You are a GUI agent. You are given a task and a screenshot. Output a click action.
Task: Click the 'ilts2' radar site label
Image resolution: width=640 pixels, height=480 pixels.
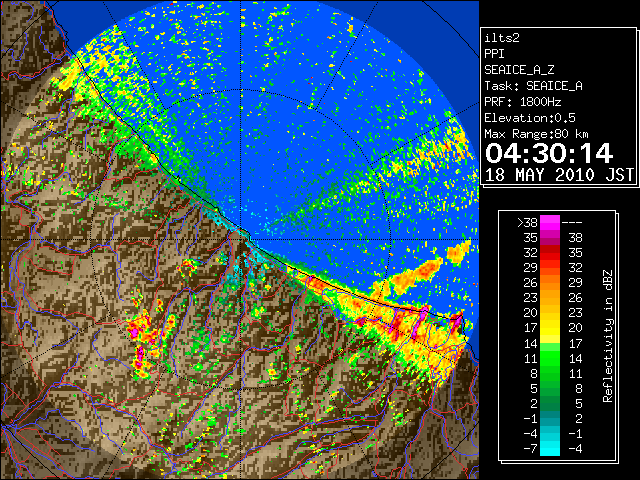coord(502,38)
